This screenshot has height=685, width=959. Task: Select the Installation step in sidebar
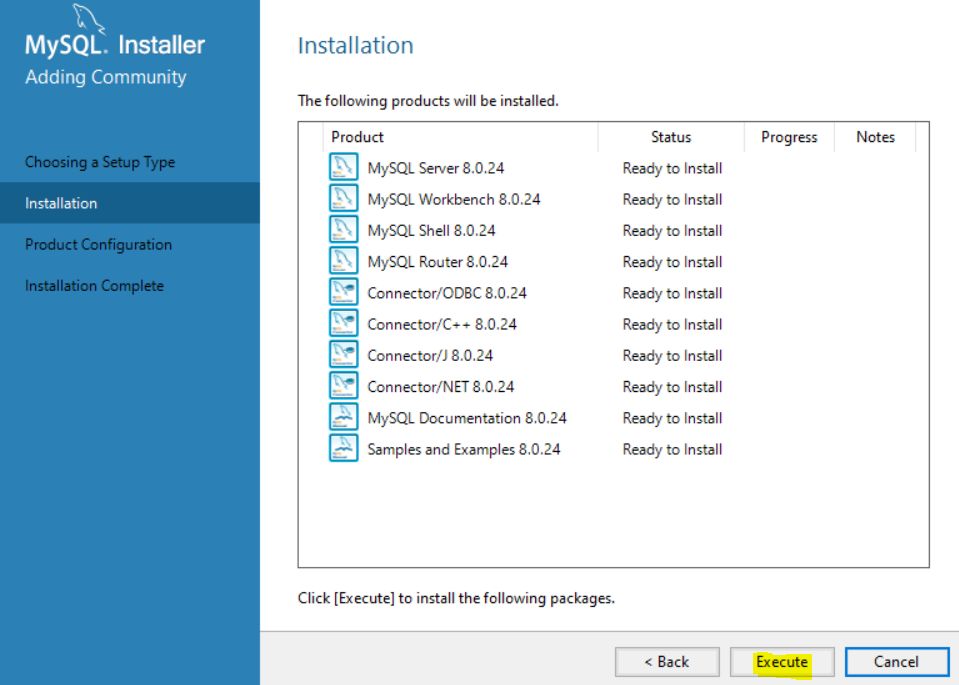130,203
